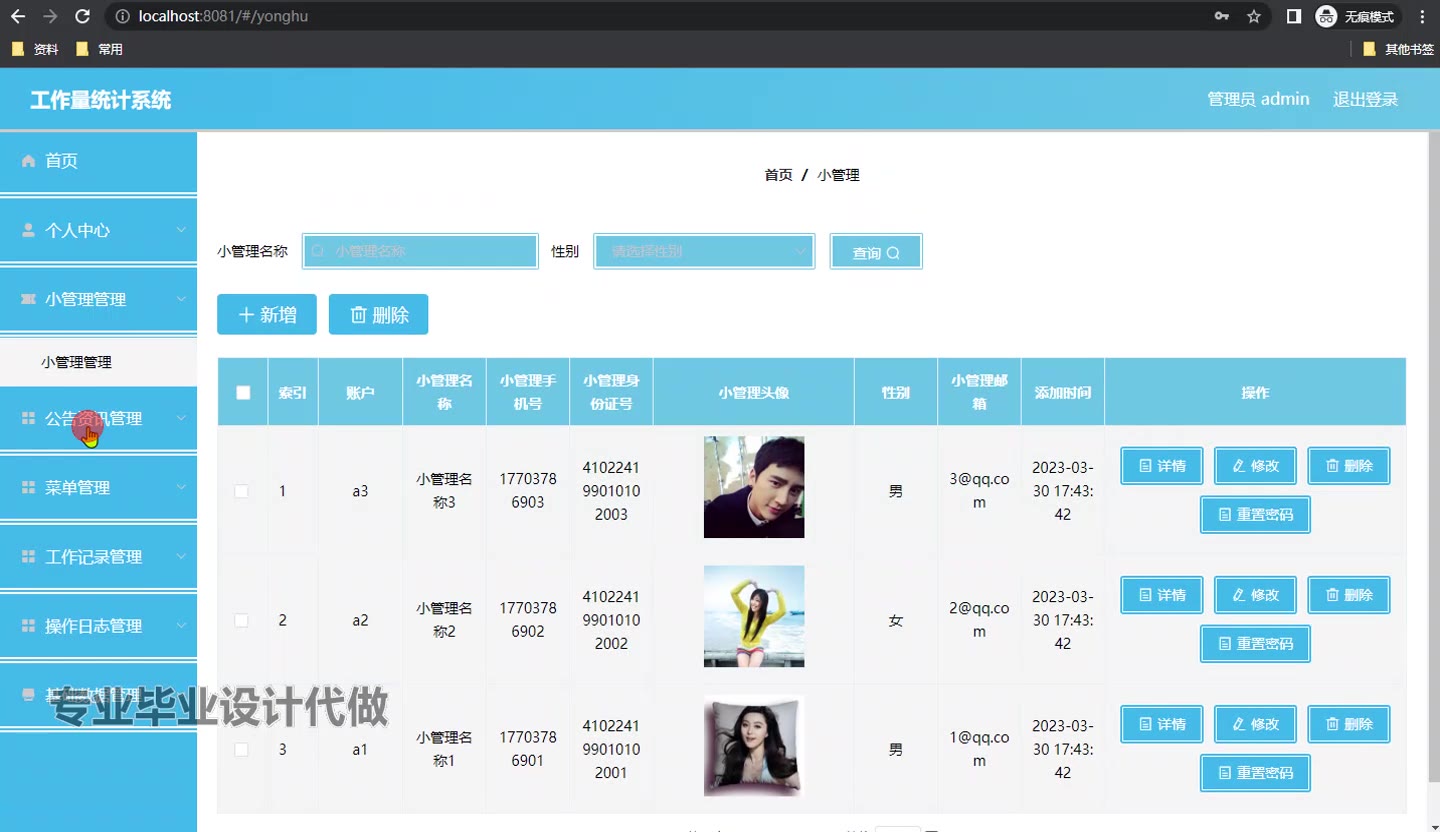The width and height of the screenshot is (1440, 832).
Task: Expand the 菜单管理 submenu chevron
Action: [x=181, y=487]
